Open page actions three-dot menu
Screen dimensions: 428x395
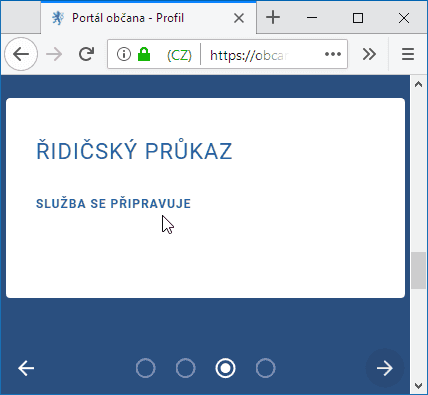[333, 54]
